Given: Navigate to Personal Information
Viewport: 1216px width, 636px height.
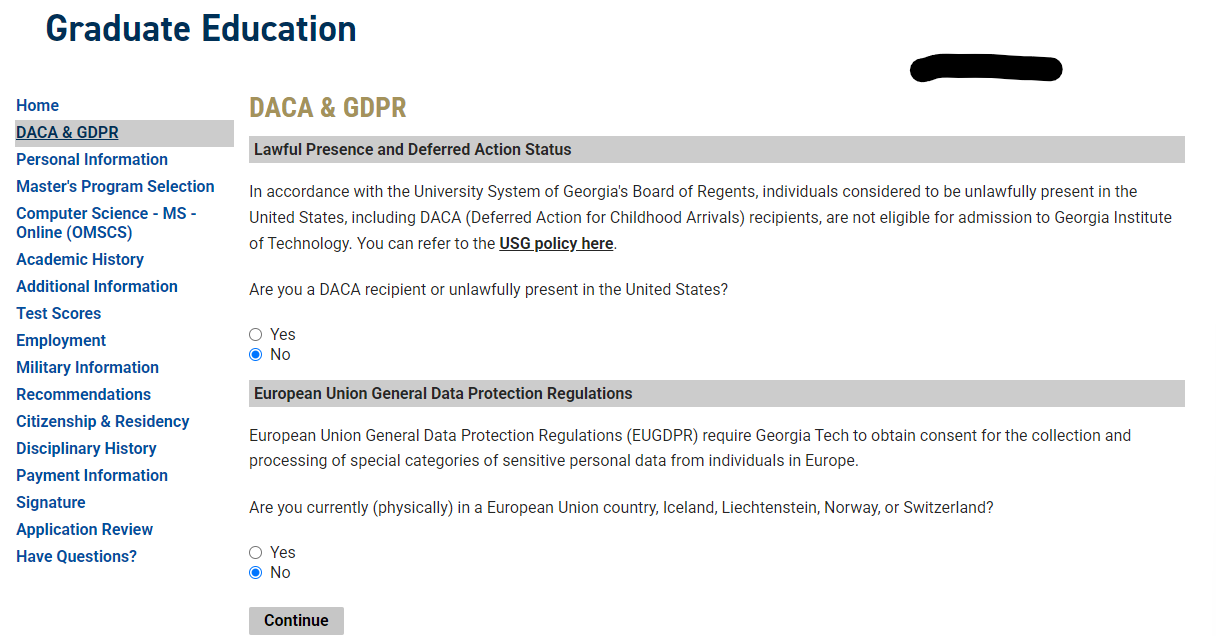Looking at the screenshot, I should (x=92, y=160).
